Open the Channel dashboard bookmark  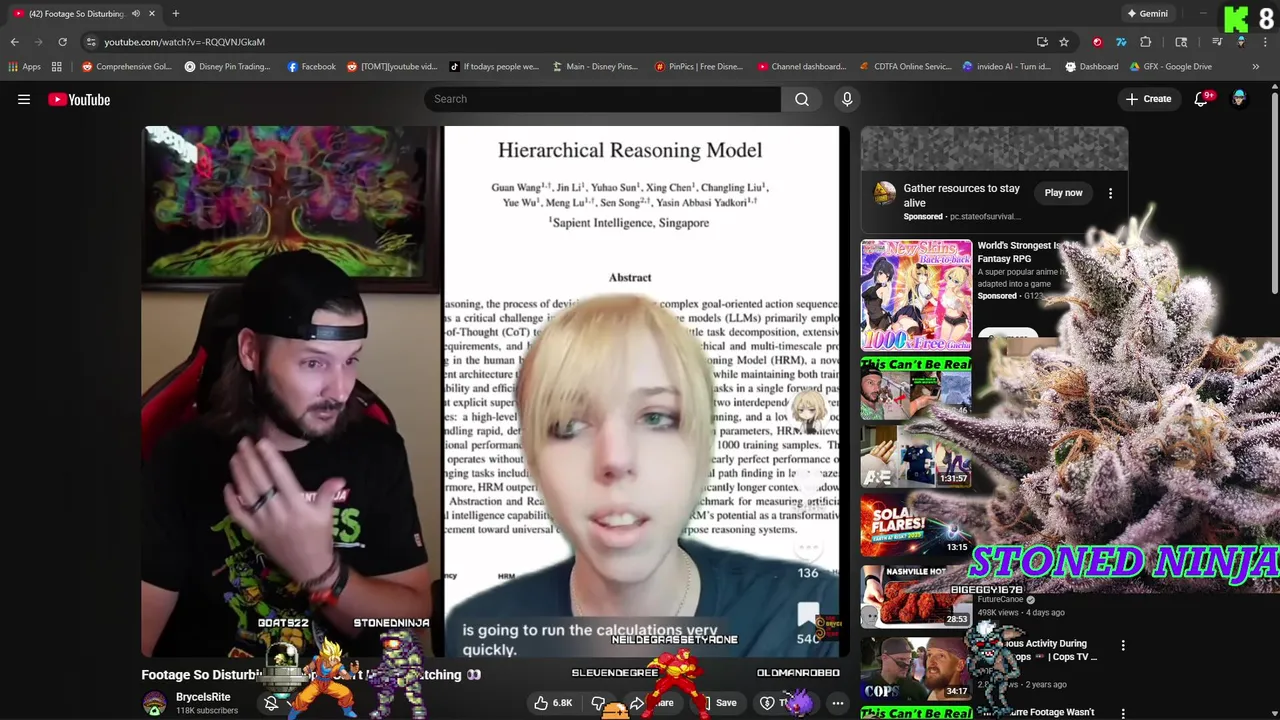click(802, 67)
